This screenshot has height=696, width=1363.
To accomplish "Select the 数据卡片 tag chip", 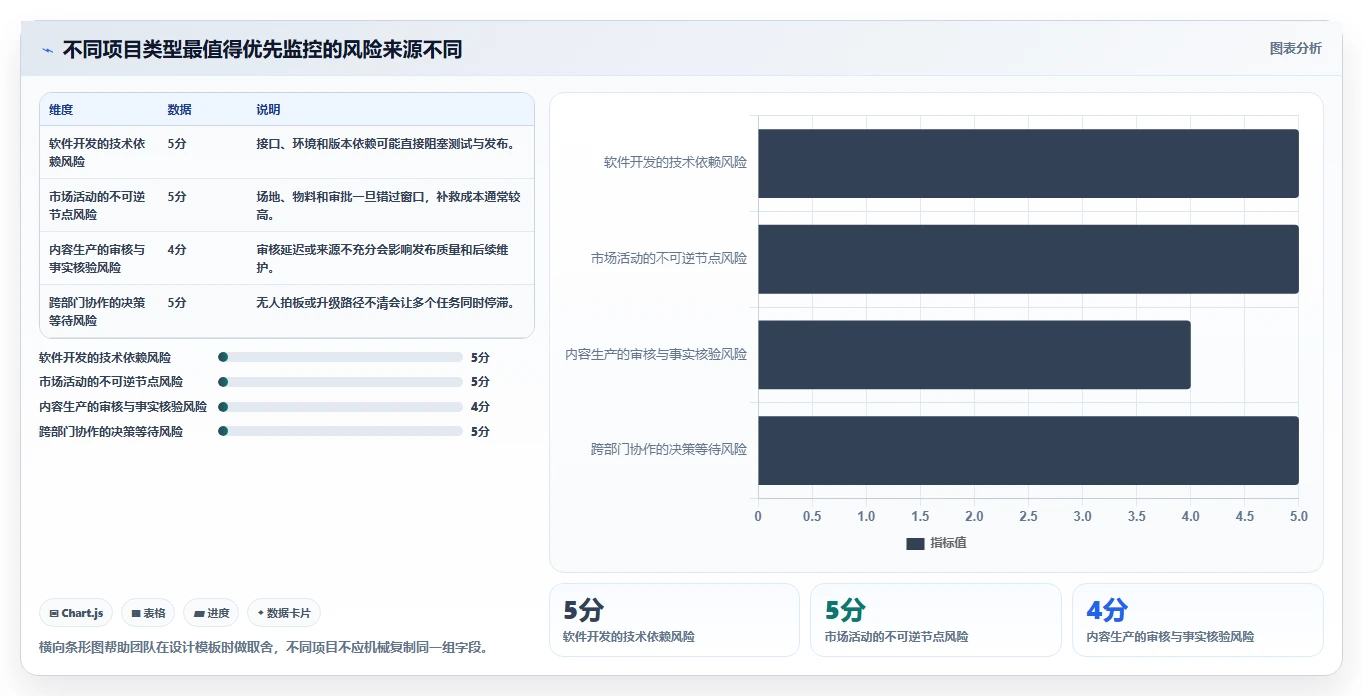I will tap(284, 613).
